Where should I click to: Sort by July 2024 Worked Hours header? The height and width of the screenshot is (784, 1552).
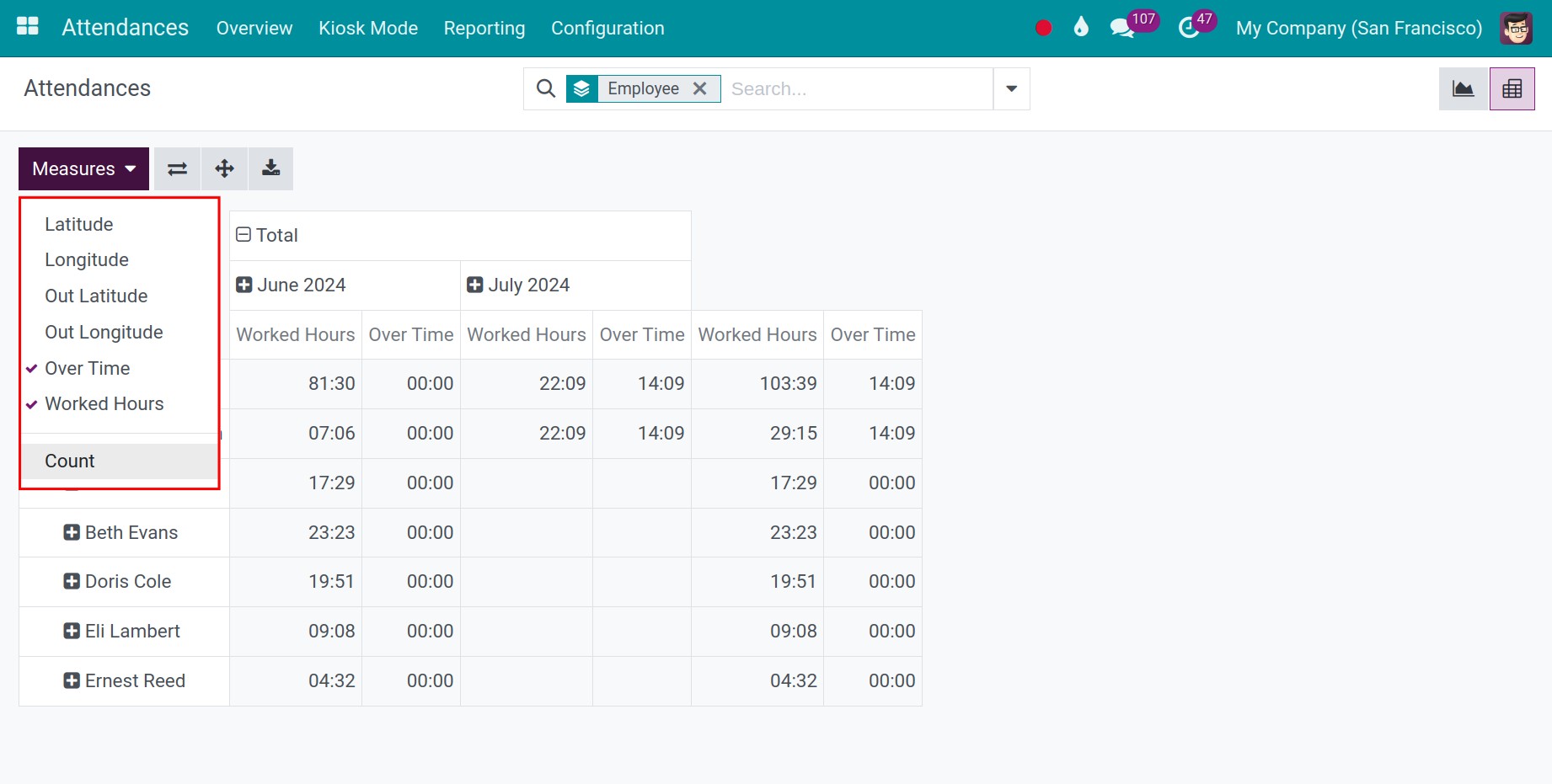tap(527, 334)
